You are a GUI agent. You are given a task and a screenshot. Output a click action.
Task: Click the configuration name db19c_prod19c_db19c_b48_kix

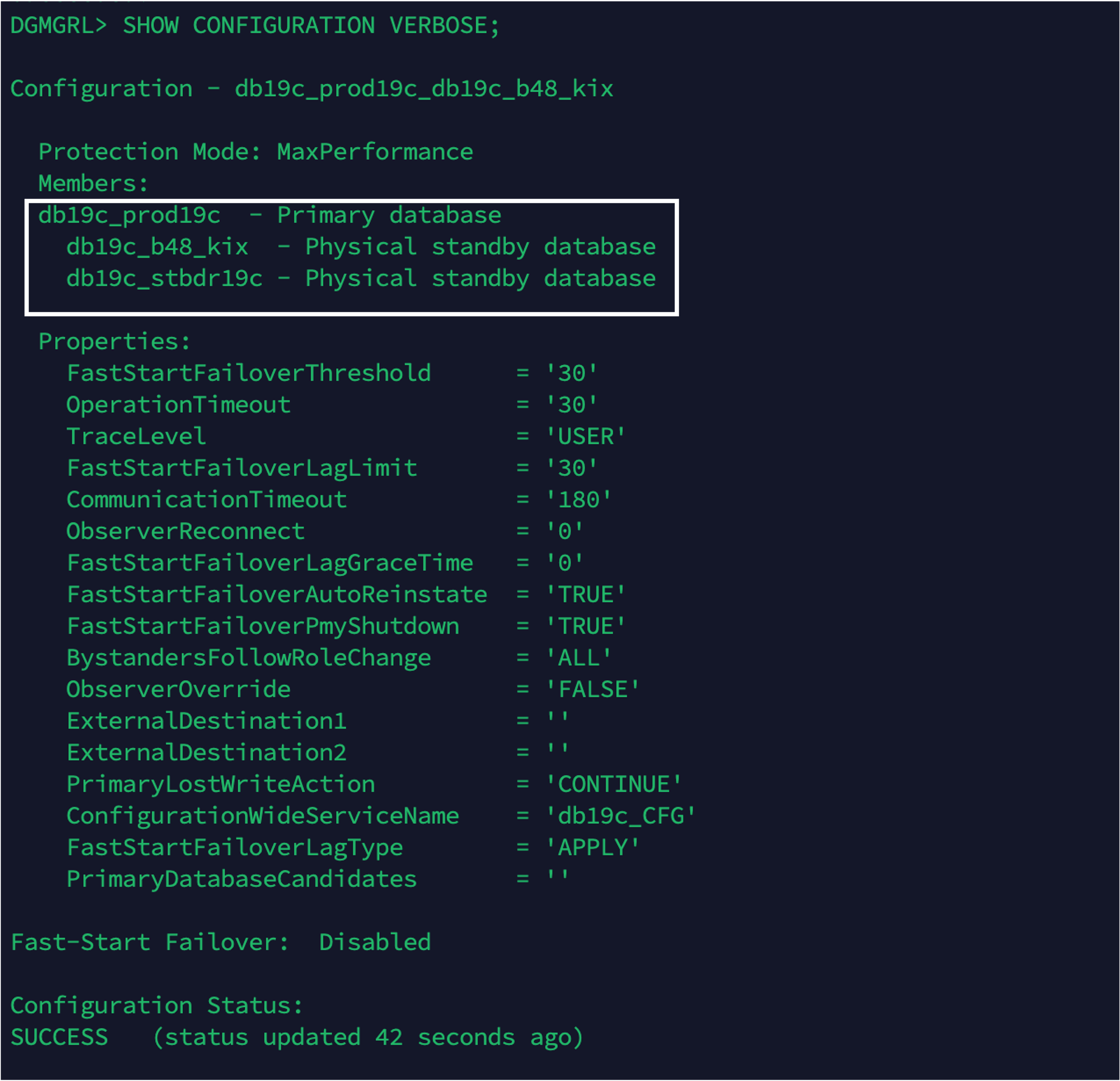click(x=423, y=89)
